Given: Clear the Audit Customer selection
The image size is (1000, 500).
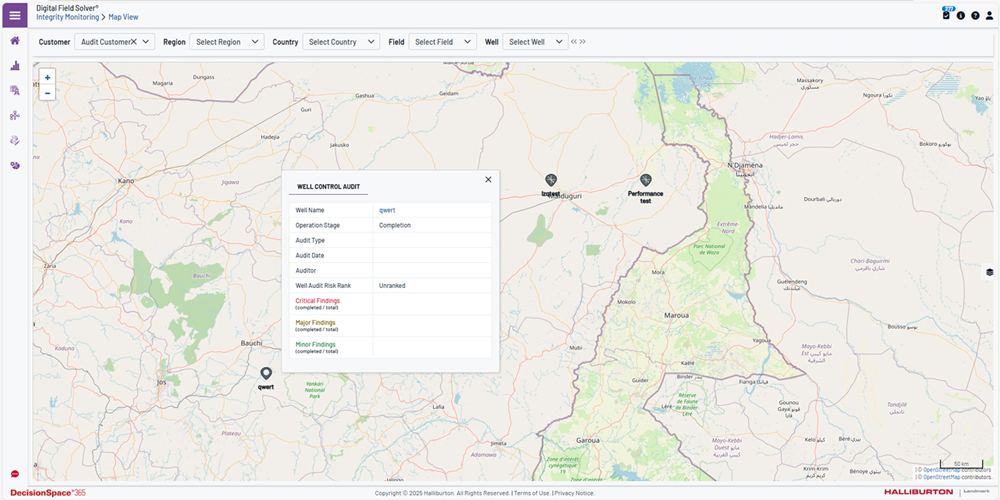Looking at the screenshot, I should pyautogui.click(x=133, y=42).
